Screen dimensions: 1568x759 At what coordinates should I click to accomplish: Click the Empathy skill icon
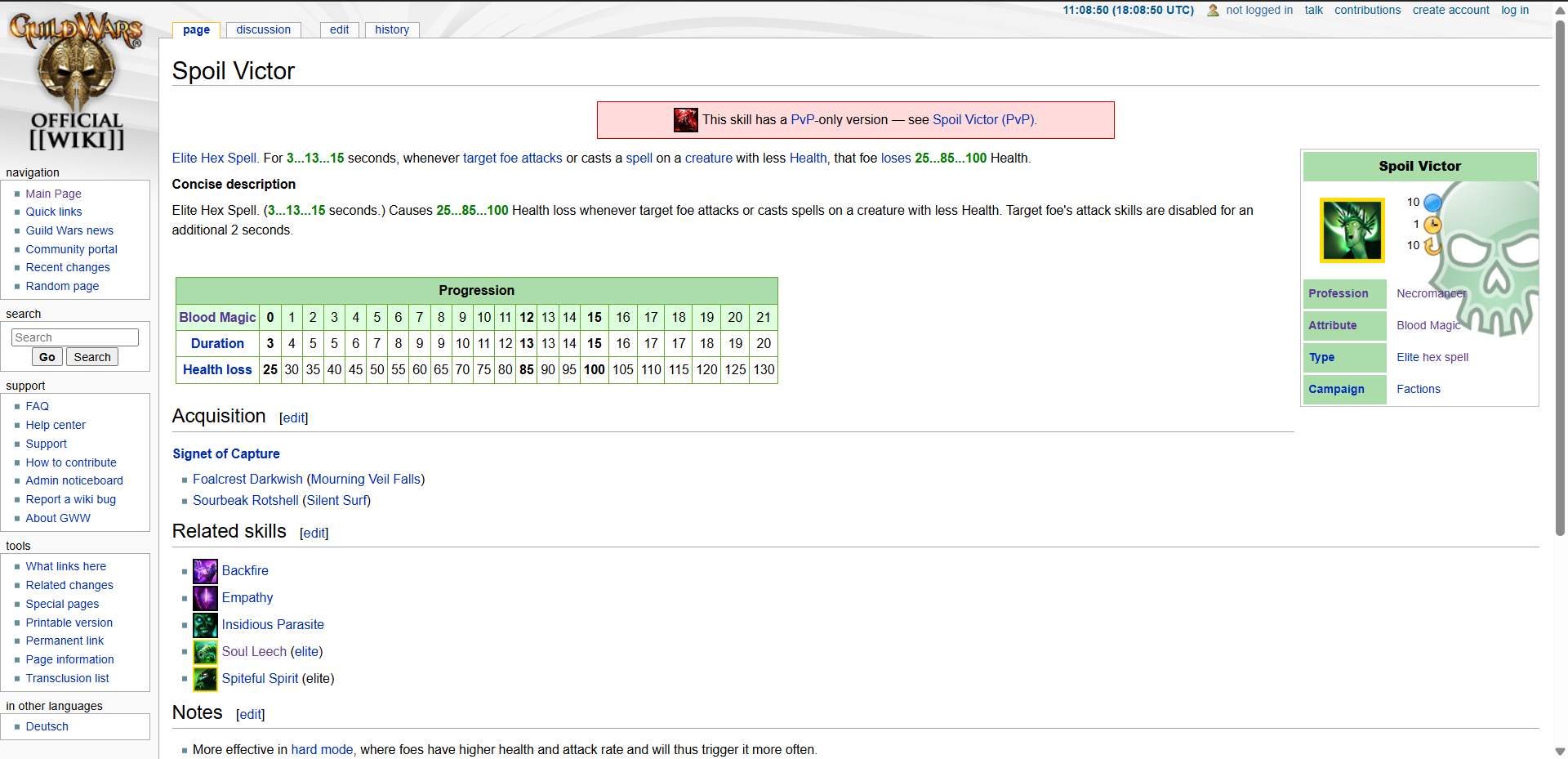pos(205,598)
